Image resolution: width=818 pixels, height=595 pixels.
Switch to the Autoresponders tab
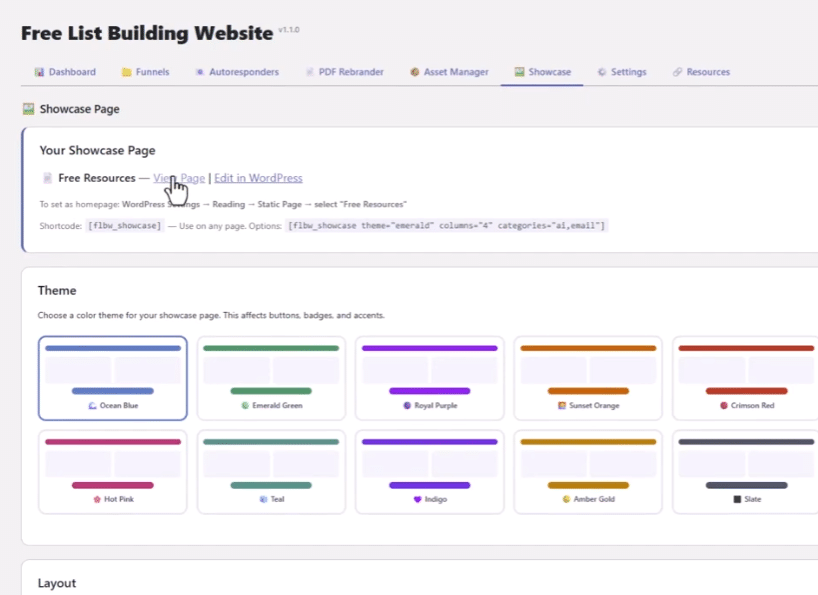(x=237, y=72)
